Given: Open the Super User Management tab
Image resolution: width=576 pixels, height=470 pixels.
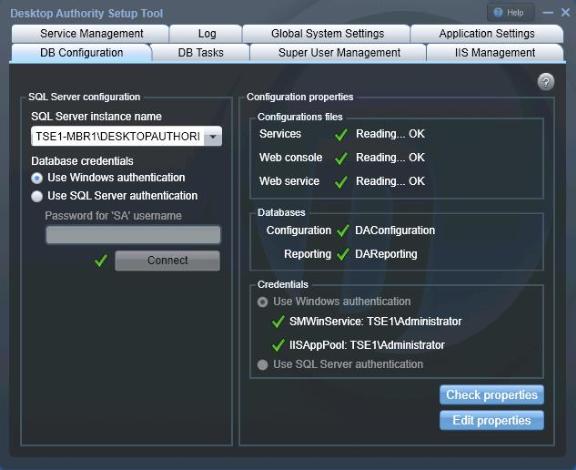Looking at the screenshot, I should 339,53.
